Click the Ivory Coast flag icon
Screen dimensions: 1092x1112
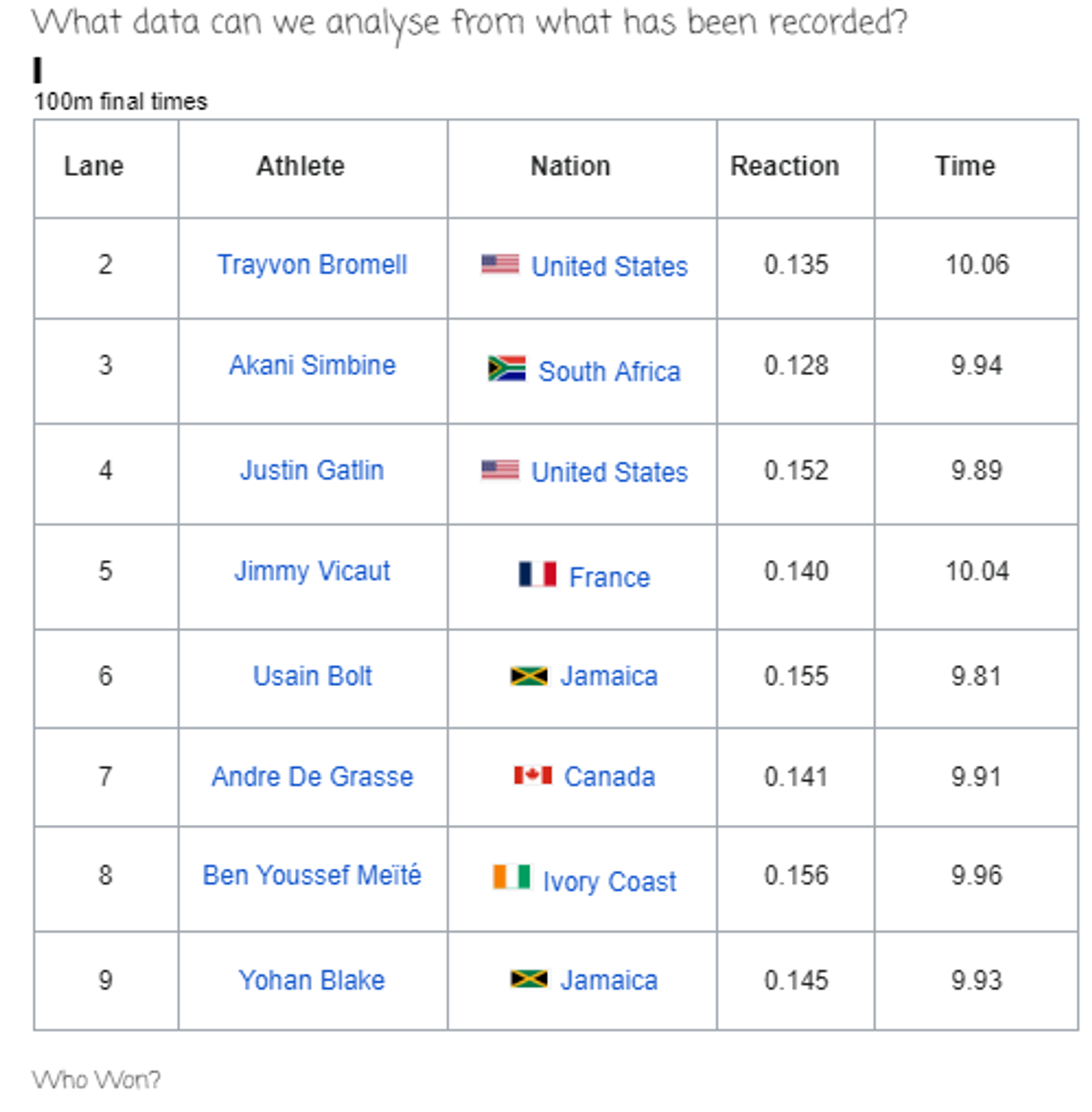pos(512,878)
